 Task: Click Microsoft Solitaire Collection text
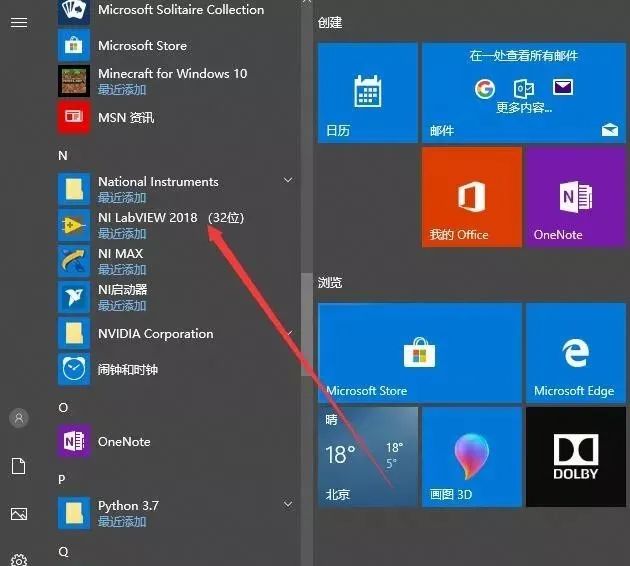click(181, 9)
